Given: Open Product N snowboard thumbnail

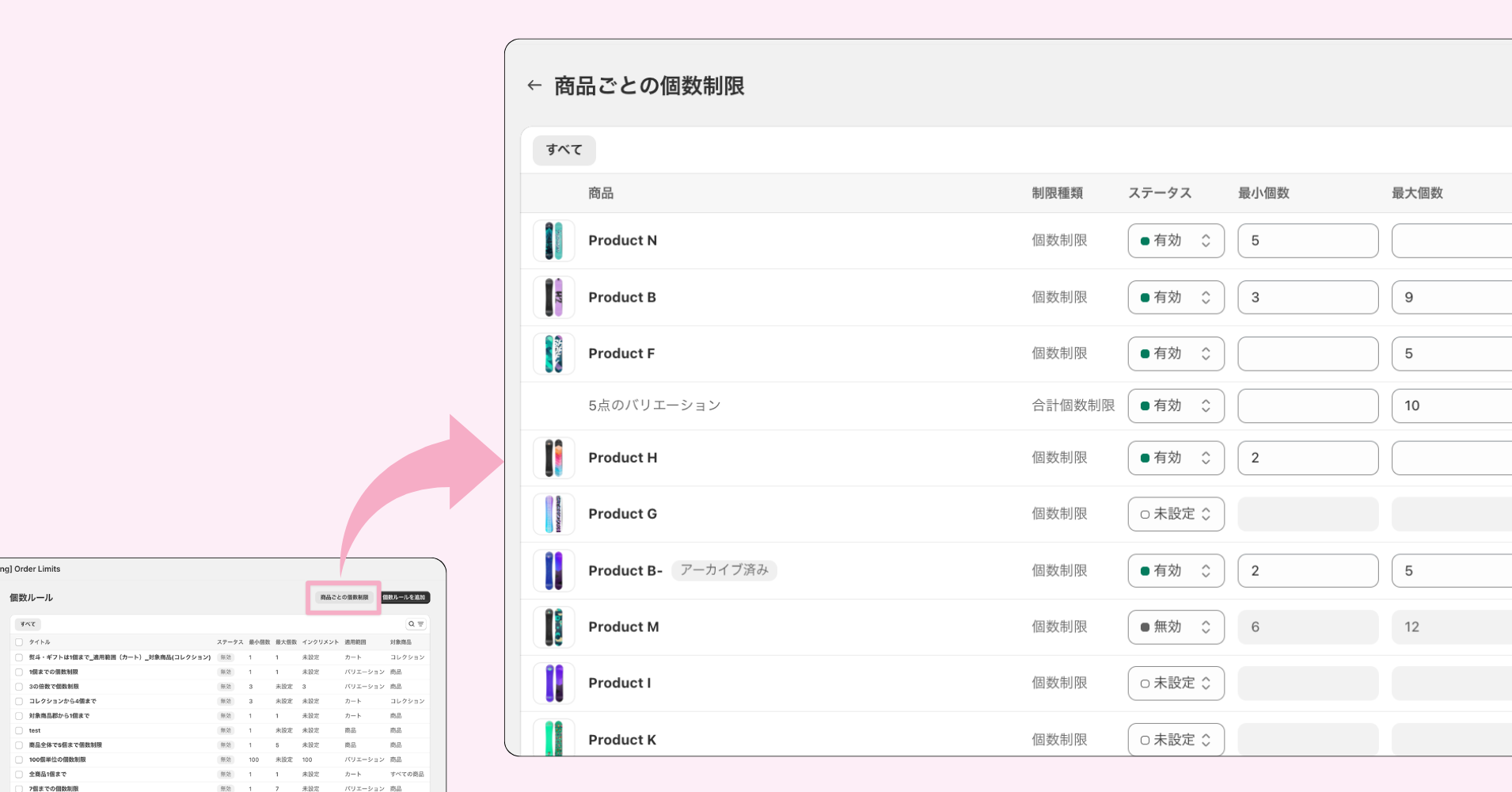Looking at the screenshot, I should click(x=554, y=241).
